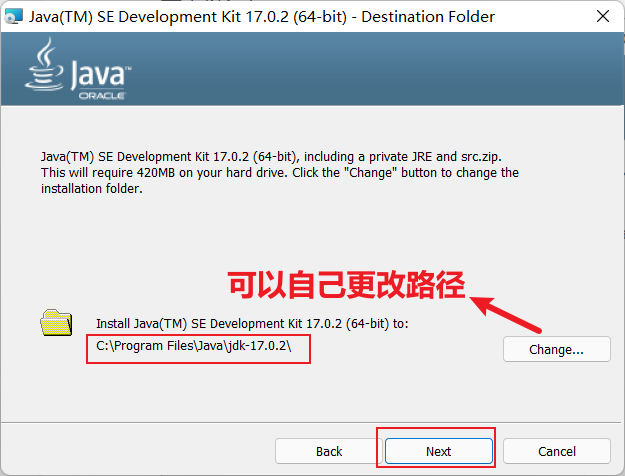Select the path C:\Program Files\Java\jdk-17.0.2\

[194, 346]
